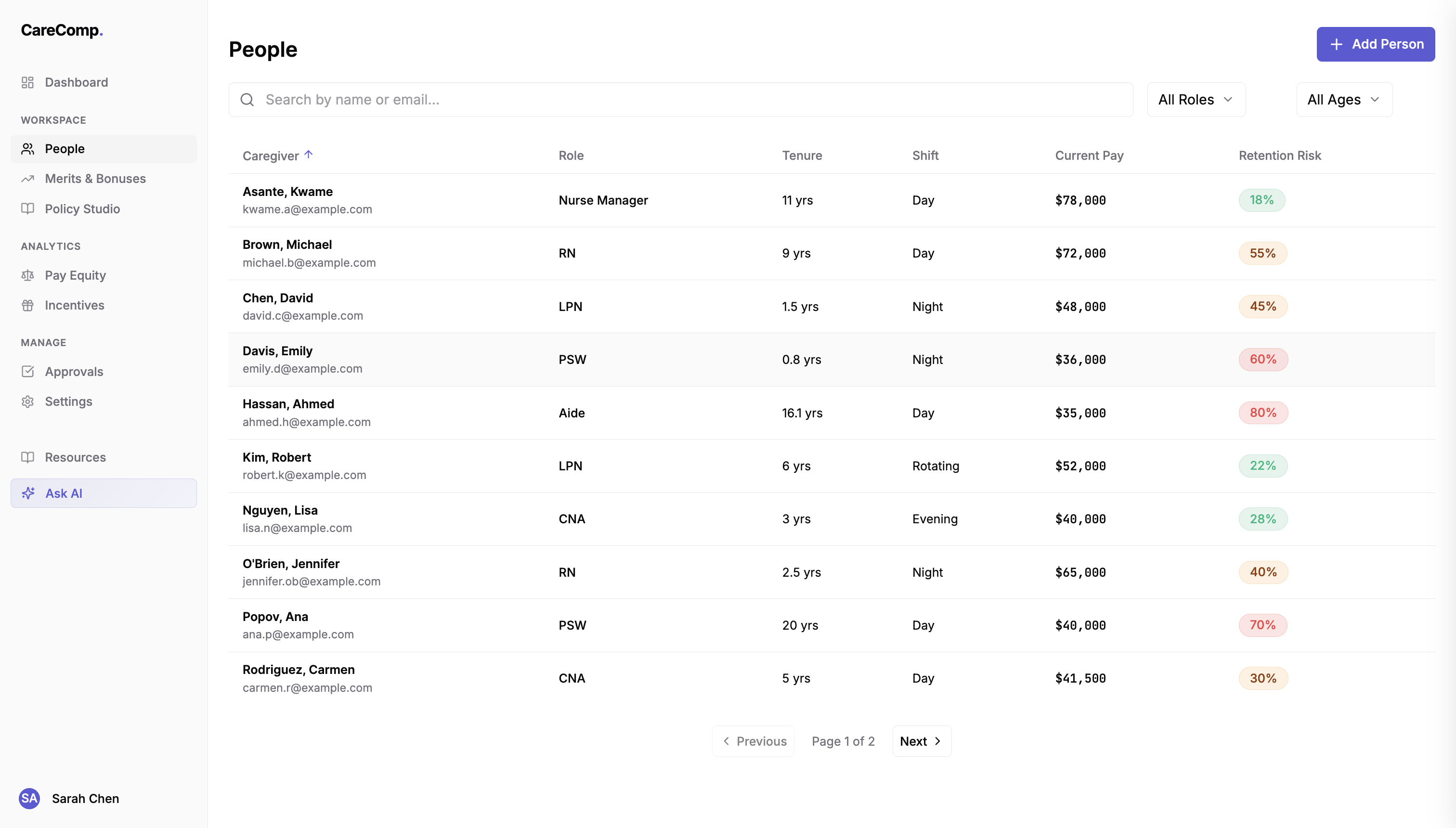Open the Incentives section
This screenshot has width=1456, height=828.
[104, 305]
